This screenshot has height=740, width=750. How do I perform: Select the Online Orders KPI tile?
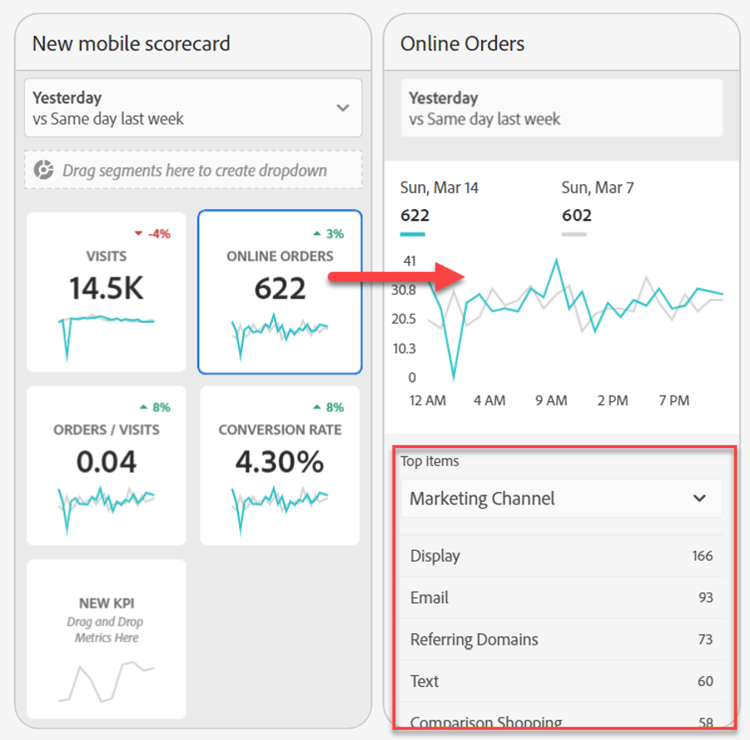[x=280, y=292]
